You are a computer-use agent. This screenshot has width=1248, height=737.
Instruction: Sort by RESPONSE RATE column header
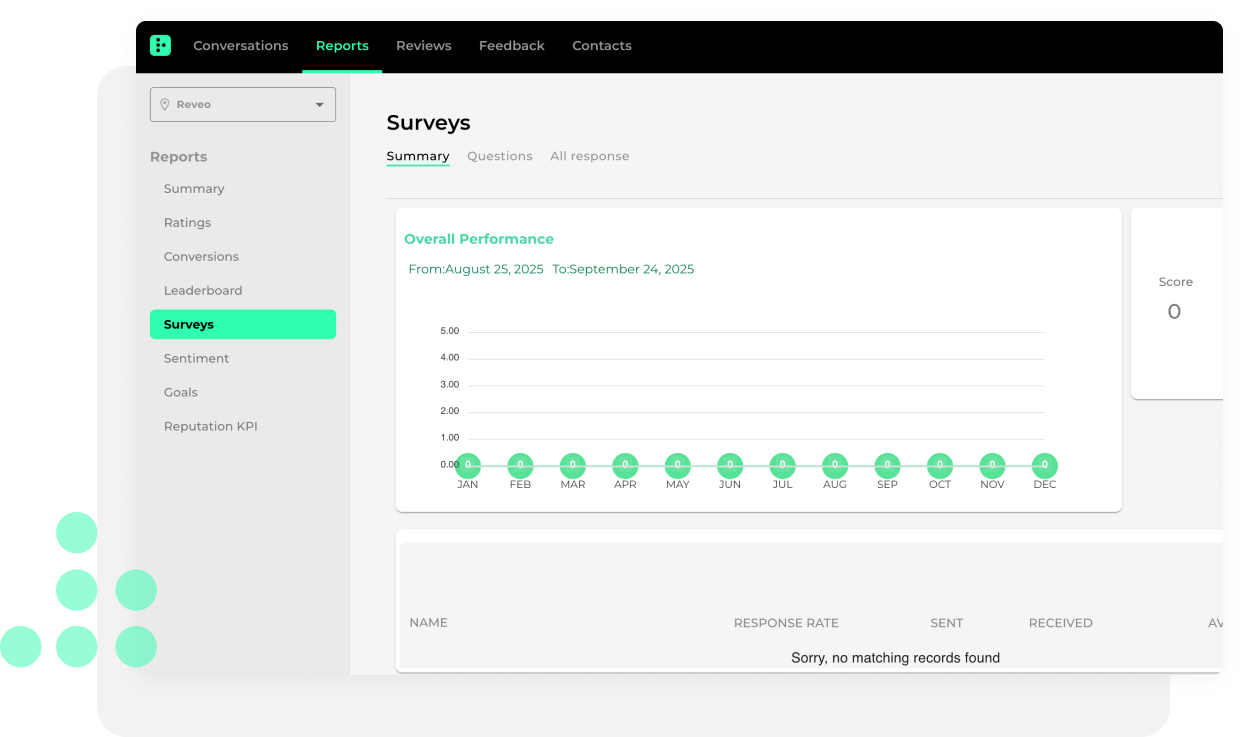[x=786, y=623]
